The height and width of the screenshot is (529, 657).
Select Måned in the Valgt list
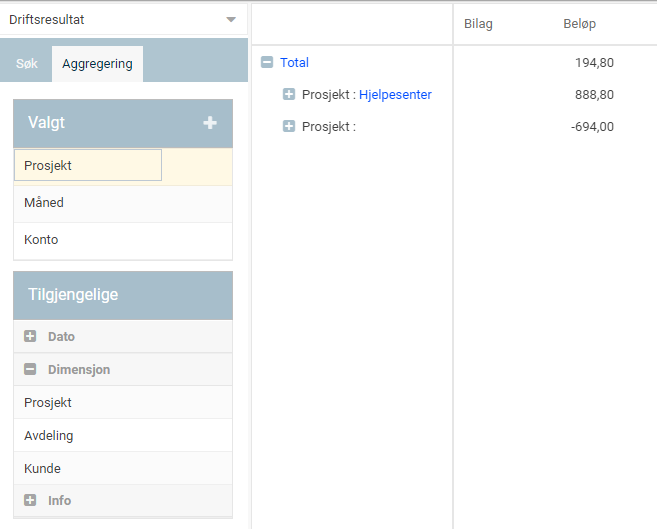(123, 203)
